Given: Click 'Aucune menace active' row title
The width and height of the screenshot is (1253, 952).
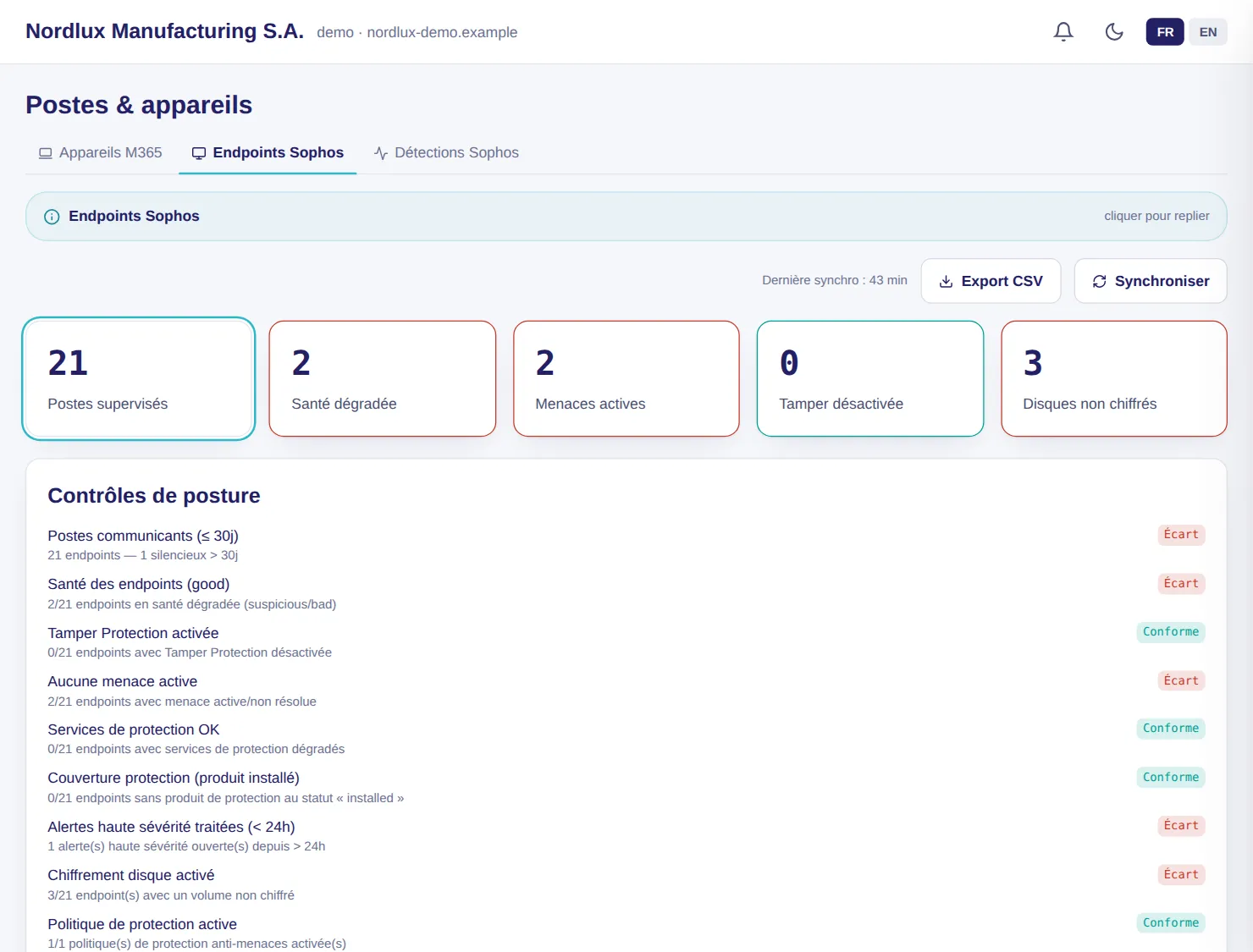Looking at the screenshot, I should (123, 681).
